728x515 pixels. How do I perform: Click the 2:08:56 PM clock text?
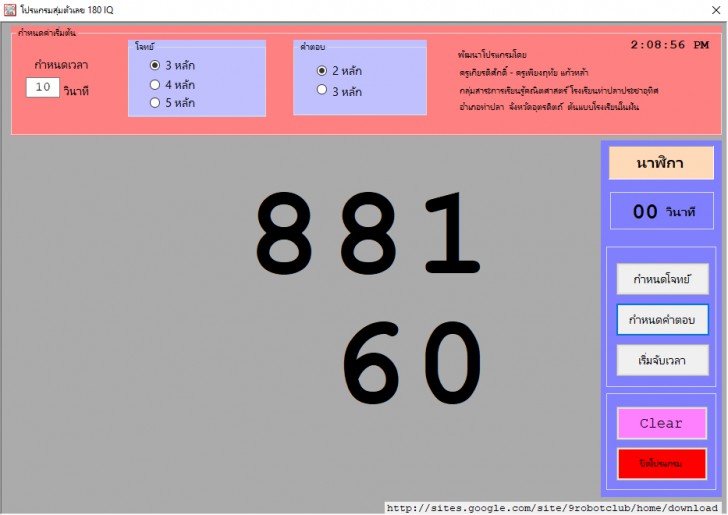click(670, 45)
